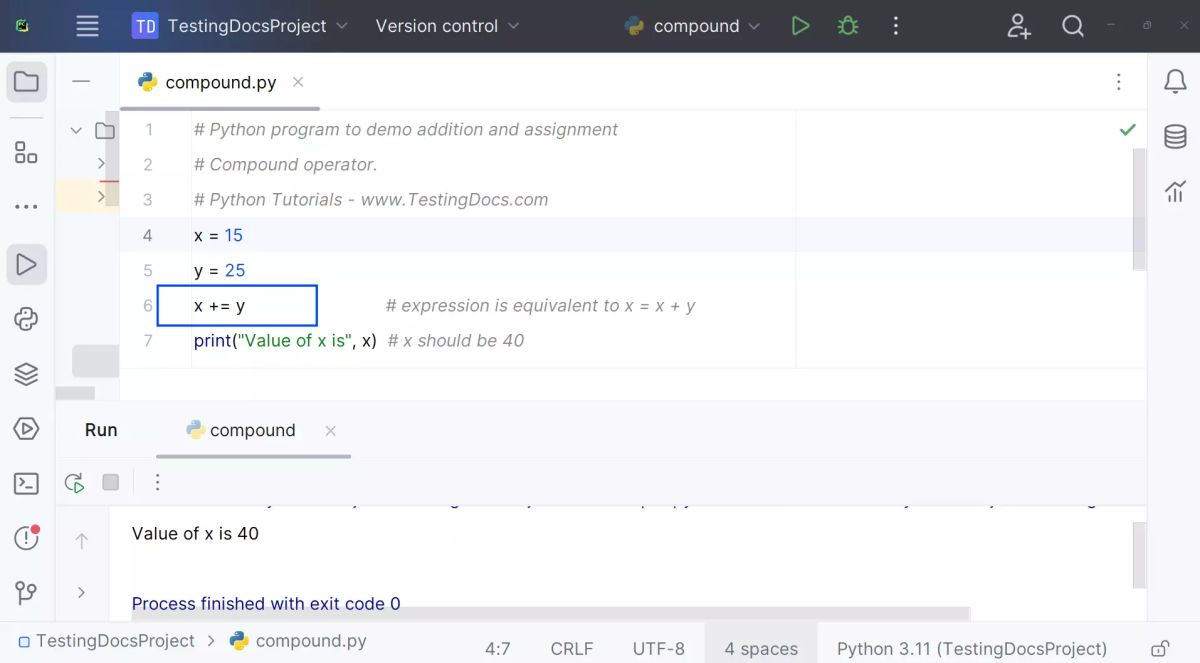Screen dimensions: 1200x663
Task: Click the CRLF line separator widget
Action: click(x=571, y=648)
